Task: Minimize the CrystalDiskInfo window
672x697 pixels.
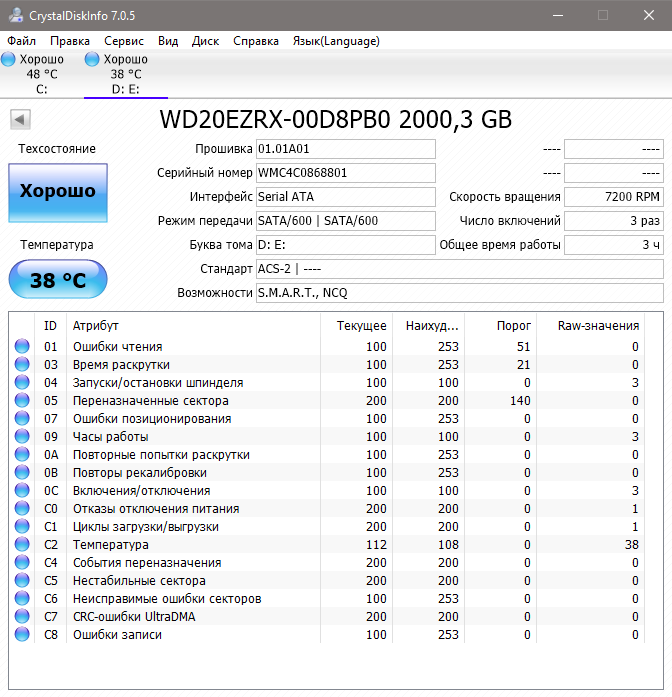Action: click(558, 16)
